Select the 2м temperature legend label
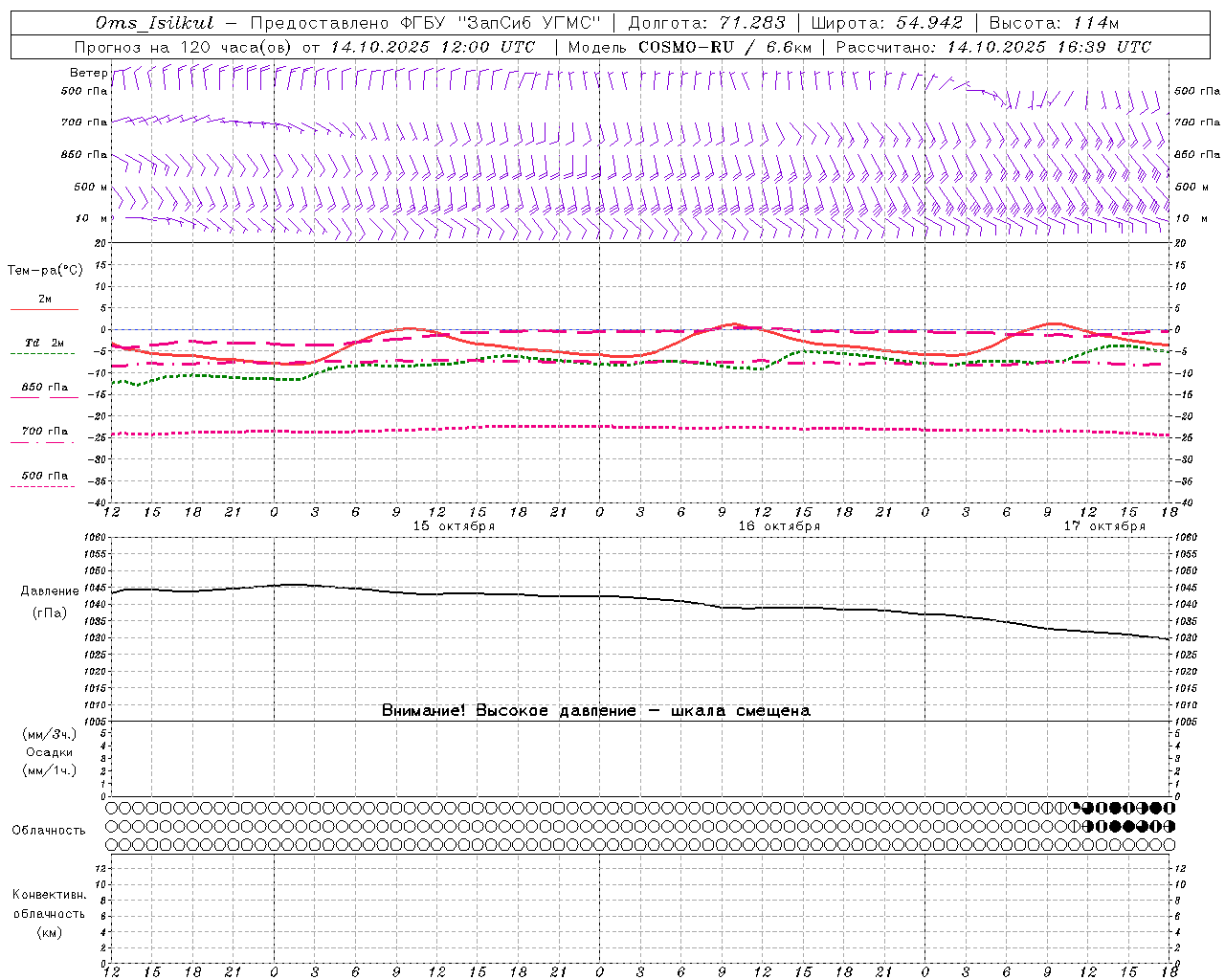Image resolution: width=1225 pixels, height=980 pixels. (45, 300)
